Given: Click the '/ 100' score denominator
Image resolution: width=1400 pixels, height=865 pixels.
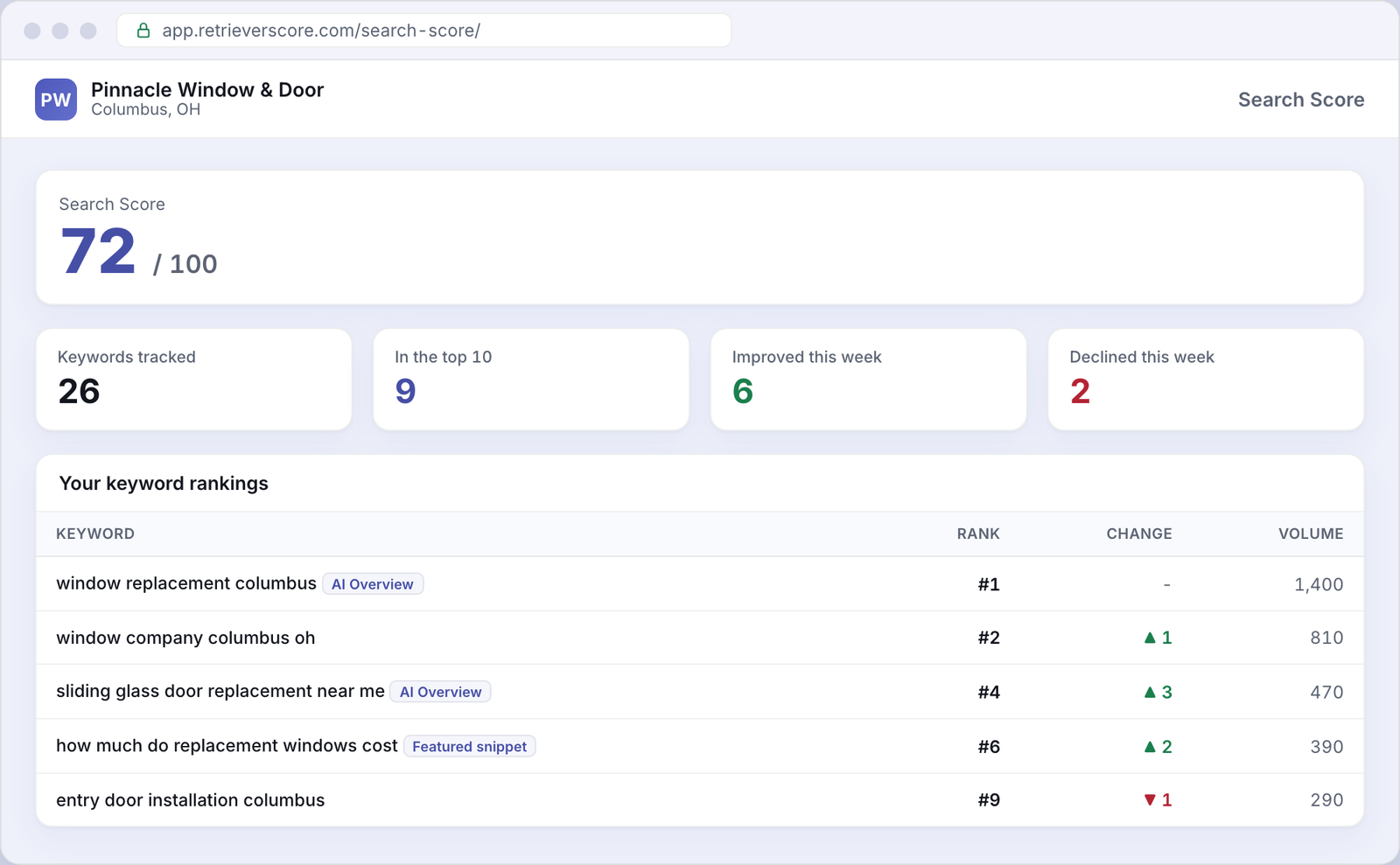Looking at the screenshot, I should [x=185, y=264].
